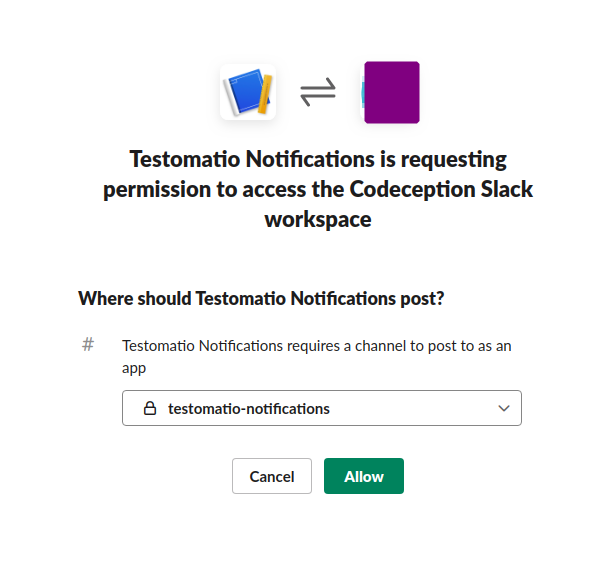This screenshot has width=612, height=569.
Task: Click the Testomatio blueprint app icon
Action: pyautogui.click(x=248, y=92)
